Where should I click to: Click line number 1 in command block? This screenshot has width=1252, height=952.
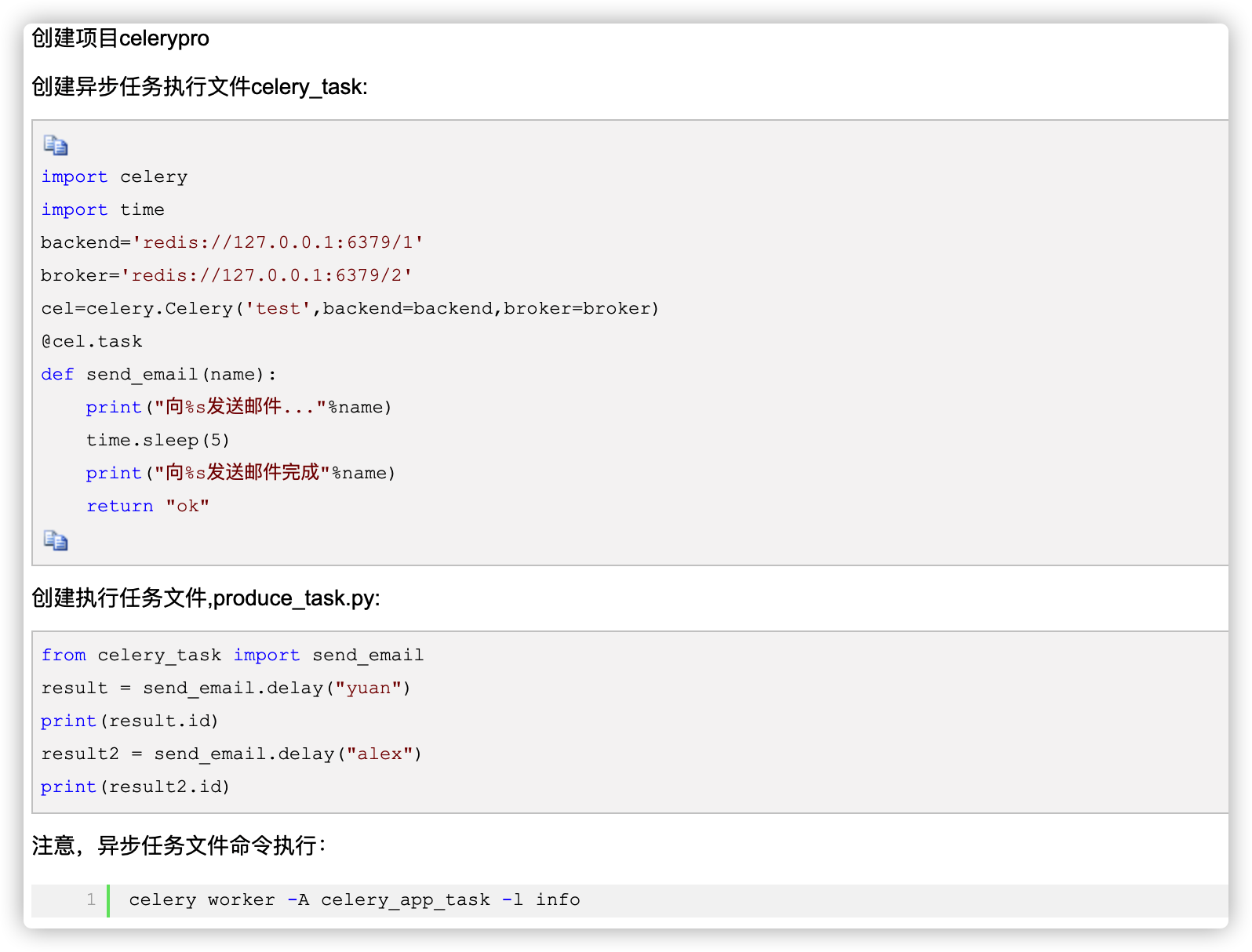pos(91,899)
